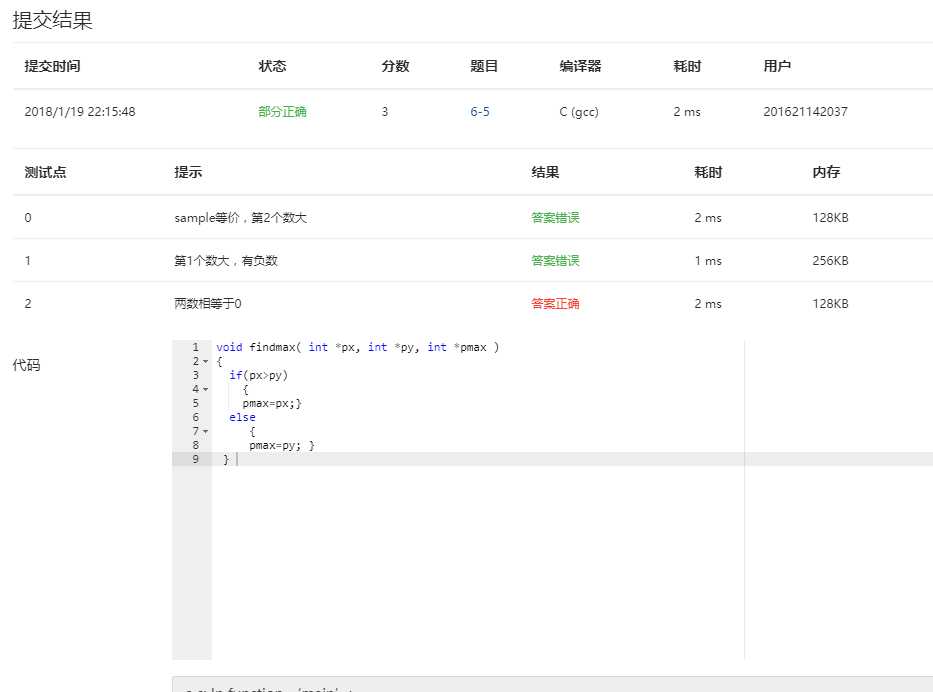The width and height of the screenshot is (933, 692).
Task: Click the else keyword in code
Action: click(x=242, y=418)
